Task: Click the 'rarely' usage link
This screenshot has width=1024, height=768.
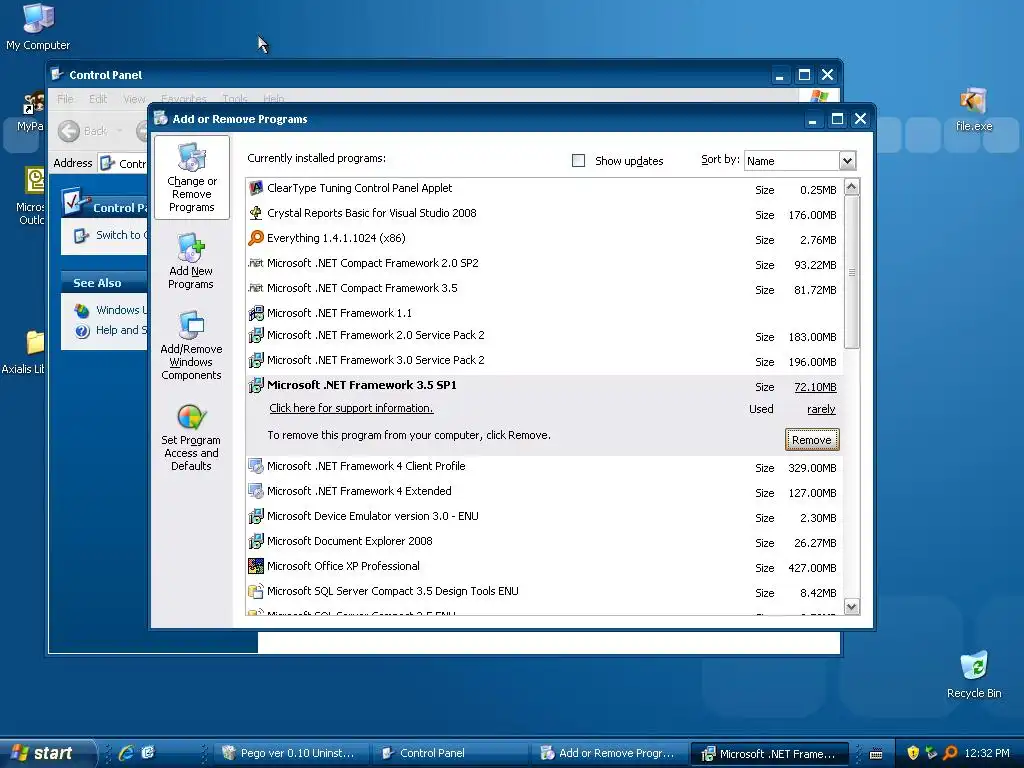Action: point(821,409)
